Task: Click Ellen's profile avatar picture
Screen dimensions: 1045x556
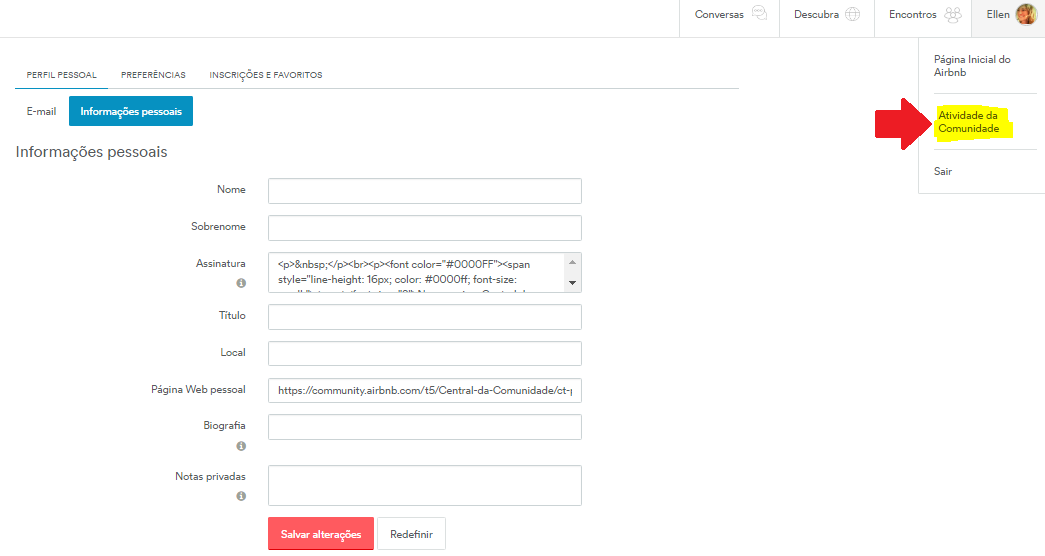Action: 1026,14
